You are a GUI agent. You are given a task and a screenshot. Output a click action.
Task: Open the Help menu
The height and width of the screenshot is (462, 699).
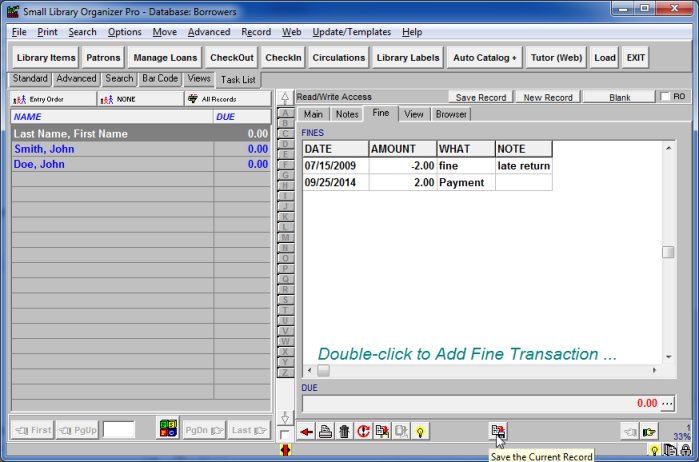click(412, 32)
